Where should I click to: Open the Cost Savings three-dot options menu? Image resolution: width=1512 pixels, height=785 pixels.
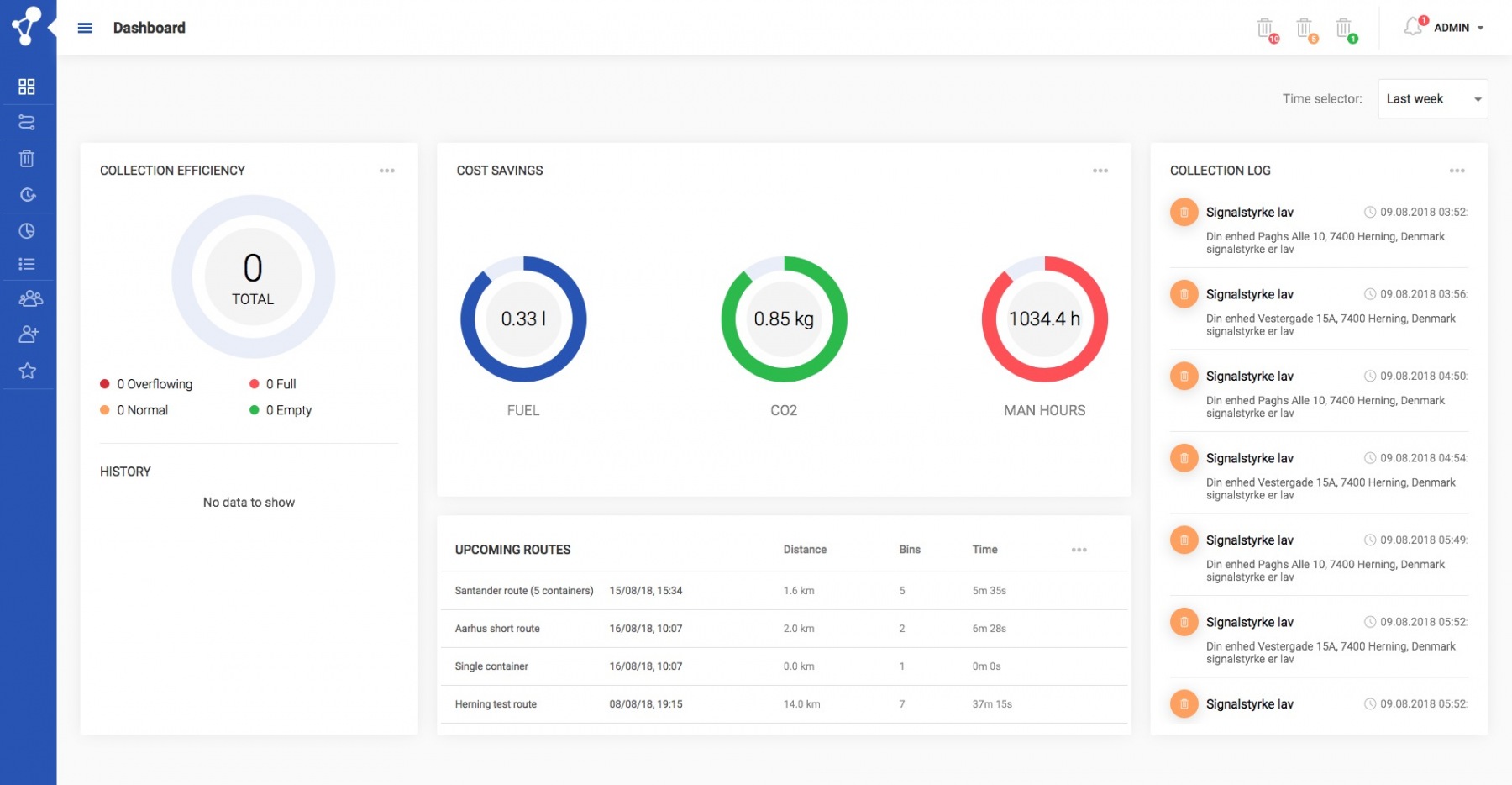(1100, 171)
